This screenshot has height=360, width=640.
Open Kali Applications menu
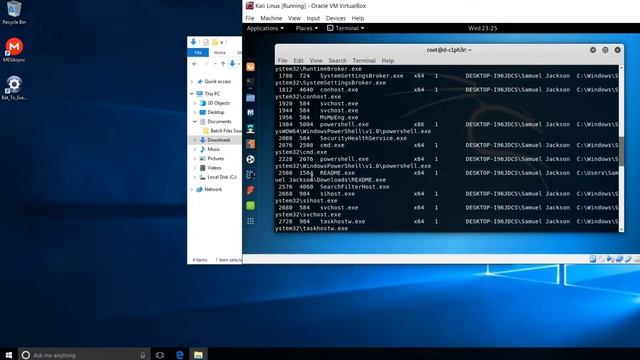[x=265, y=28]
